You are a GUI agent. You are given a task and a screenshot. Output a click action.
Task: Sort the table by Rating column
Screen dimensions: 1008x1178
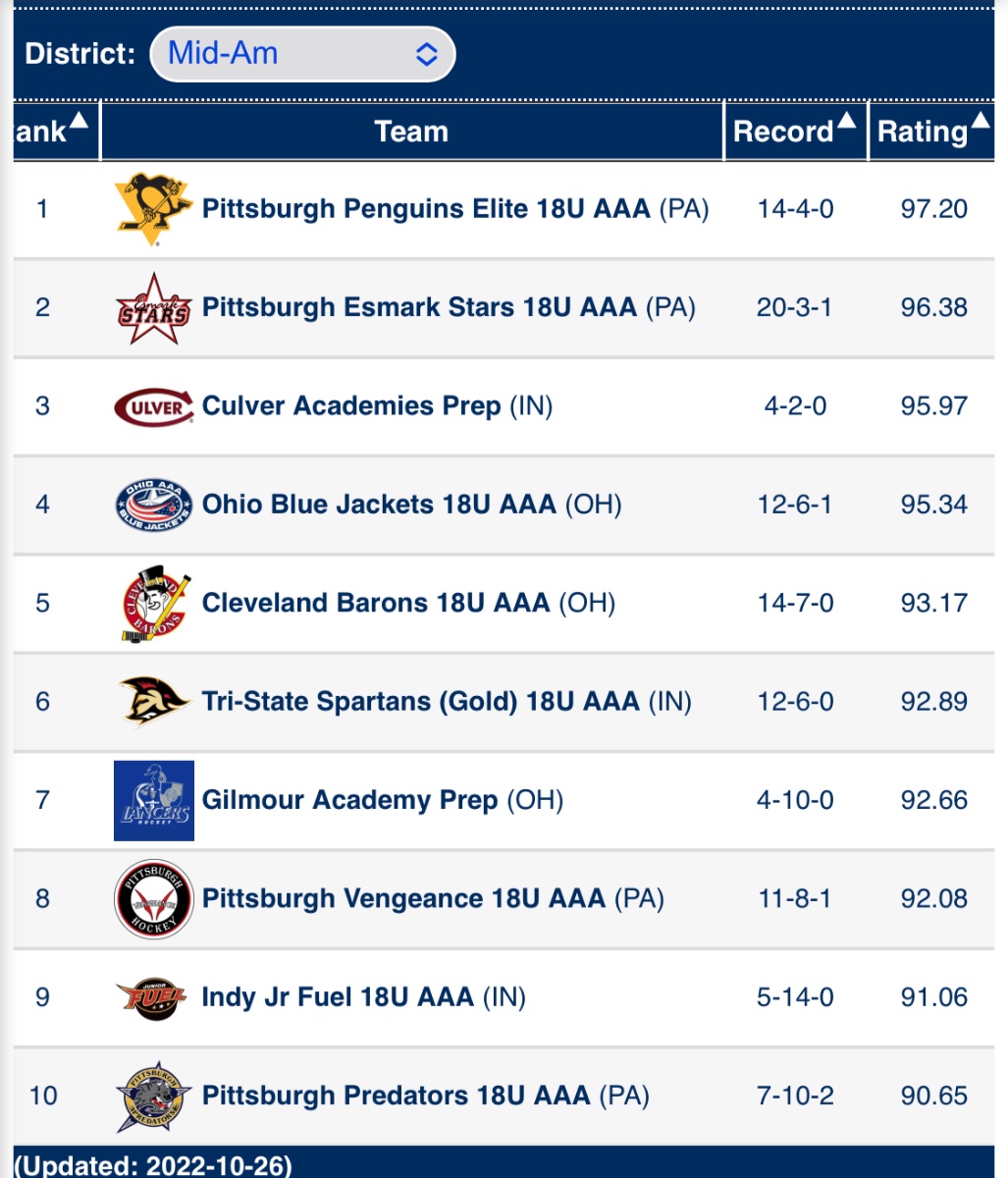933,131
